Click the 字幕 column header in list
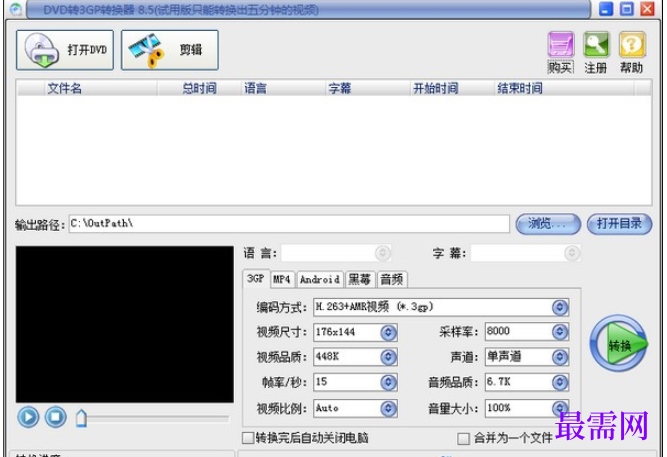This screenshot has width=667, height=457. (368, 89)
